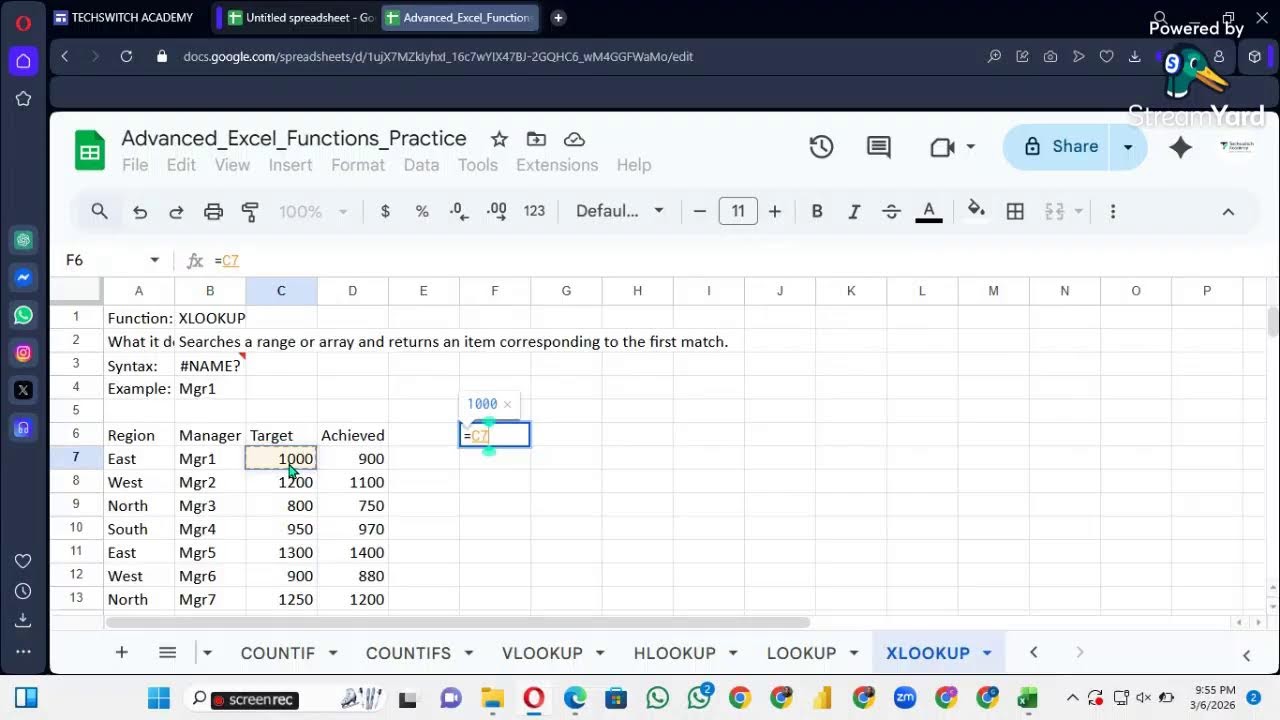Click Opera sidebar Instagram icon
Viewport: 1280px width, 720px height.
23,352
